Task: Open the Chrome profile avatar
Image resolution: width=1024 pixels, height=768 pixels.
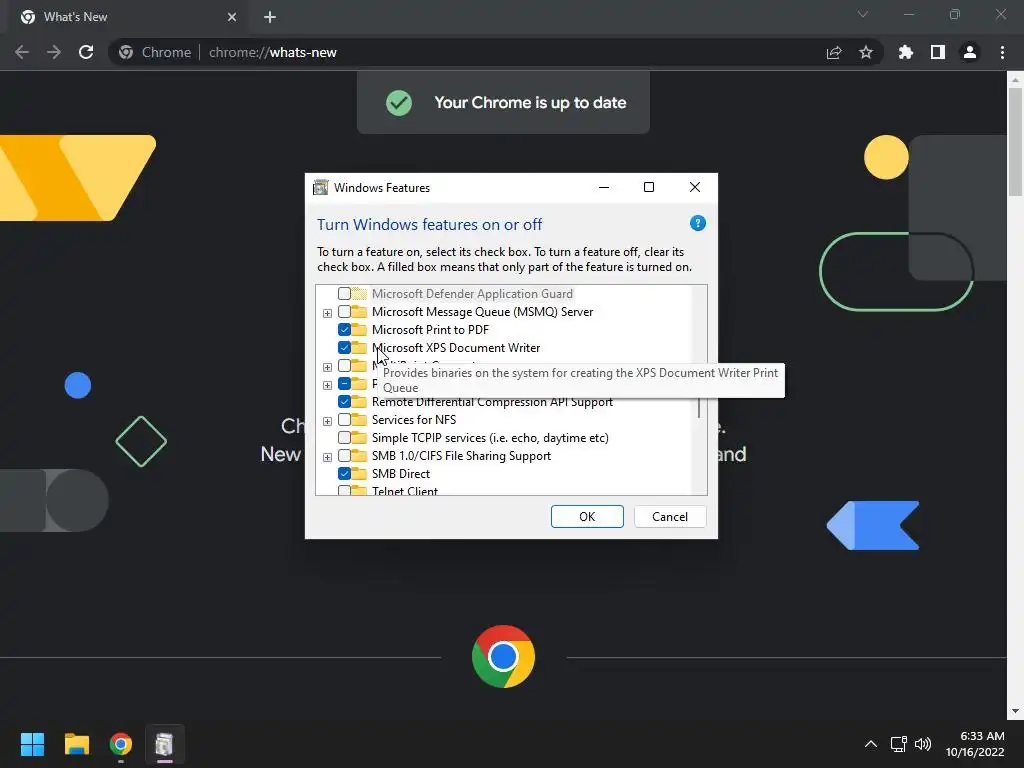Action: [970, 52]
